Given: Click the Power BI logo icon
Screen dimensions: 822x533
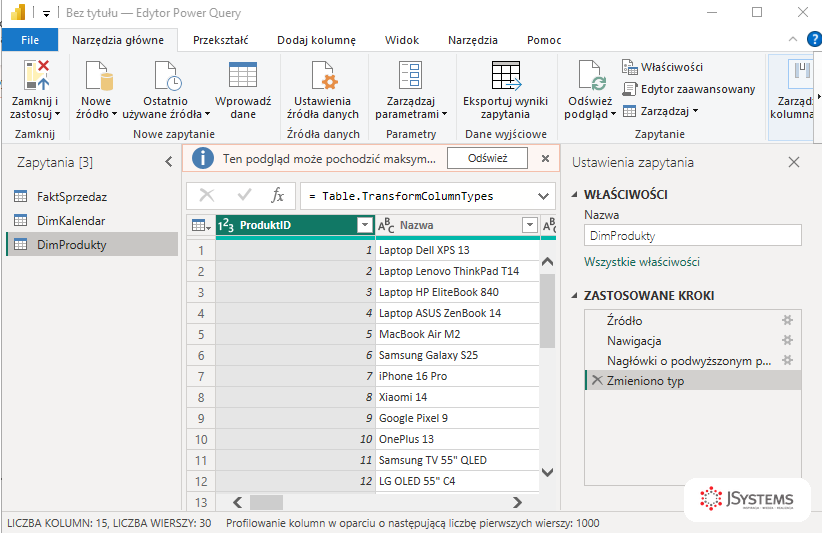Looking at the screenshot, I should click(x=17, y=12).
